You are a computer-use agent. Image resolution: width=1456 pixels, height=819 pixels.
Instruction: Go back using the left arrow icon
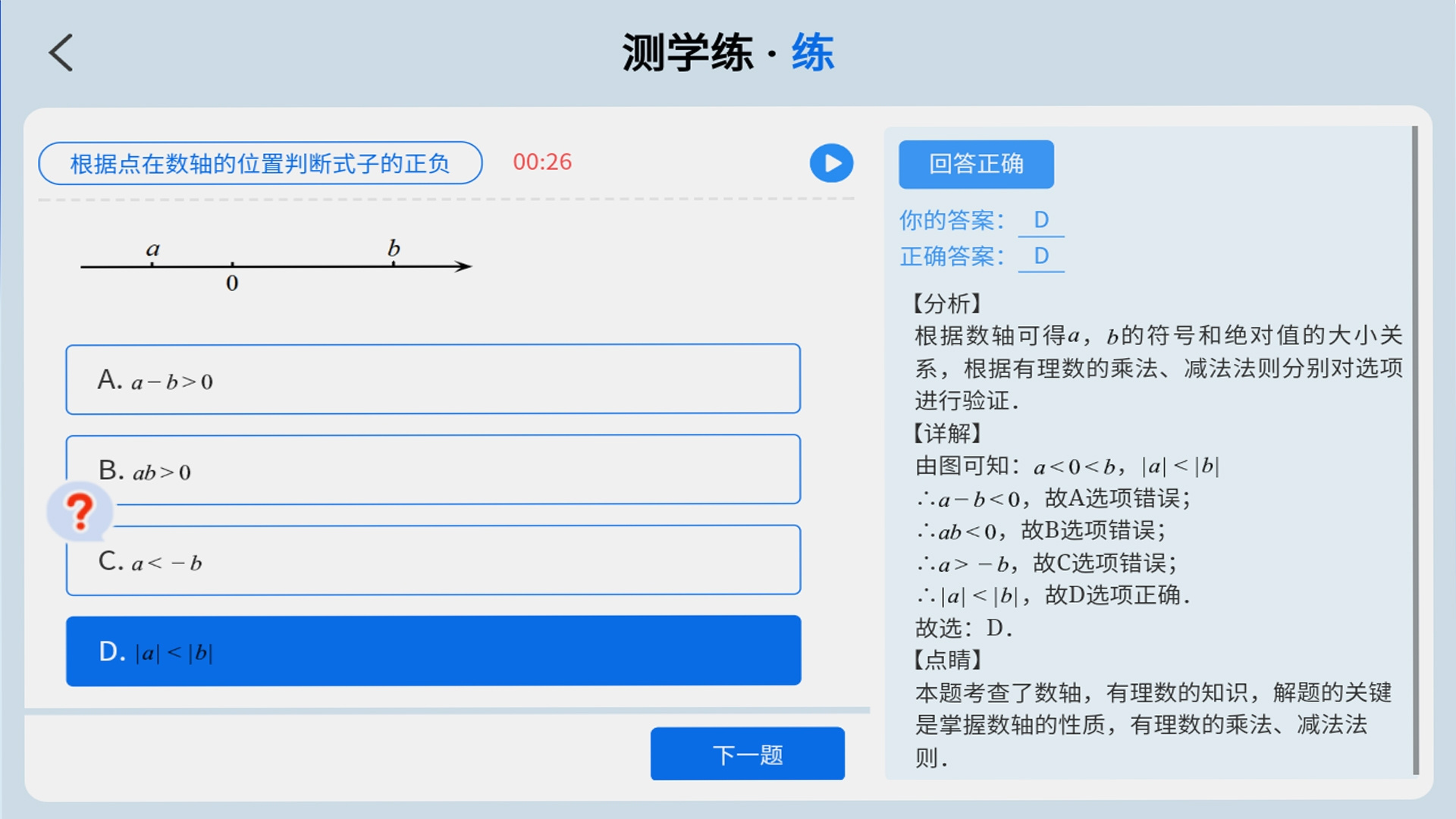point(61,52)
